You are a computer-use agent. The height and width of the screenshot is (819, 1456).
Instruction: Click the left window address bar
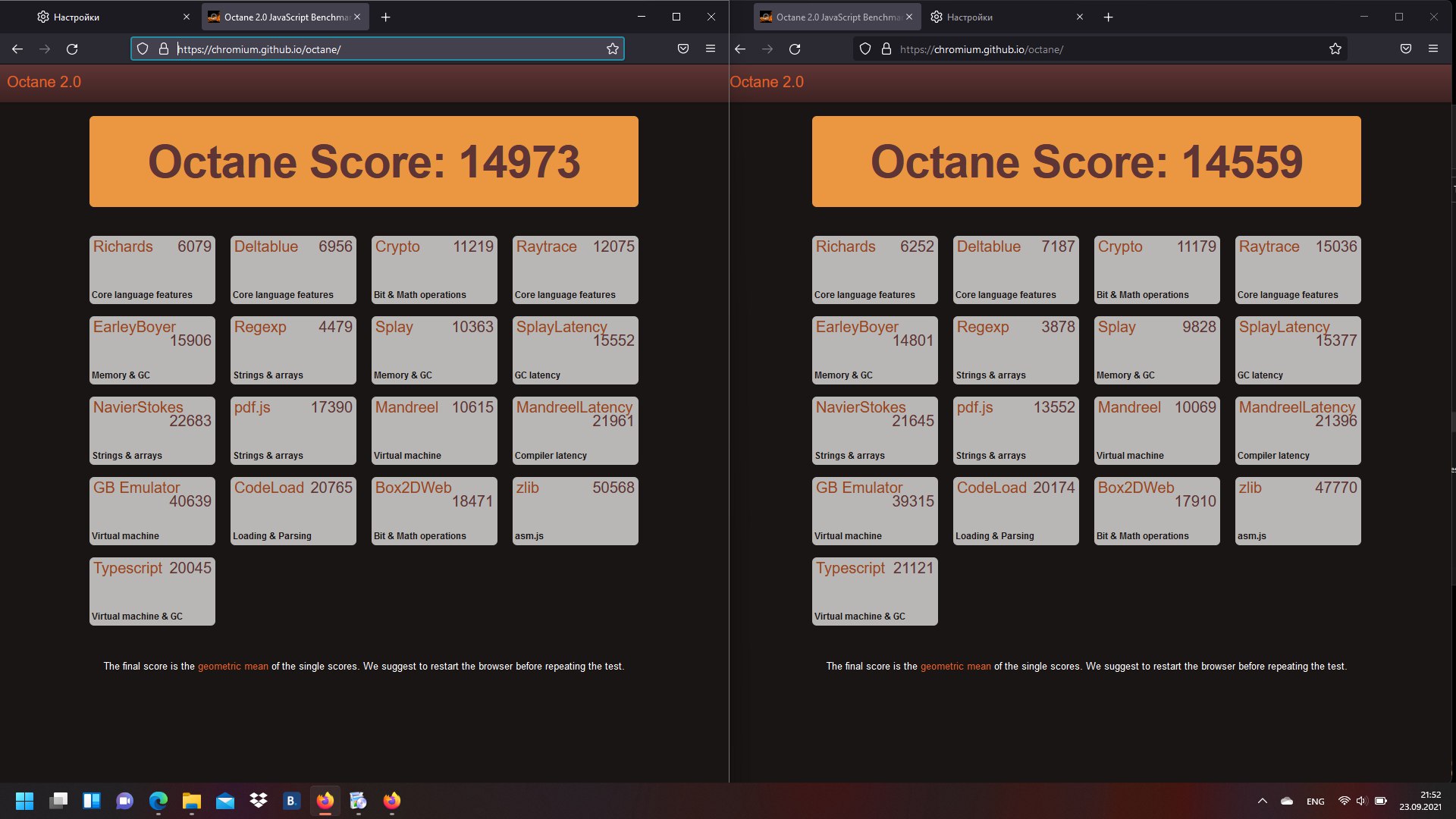[377, 49]
